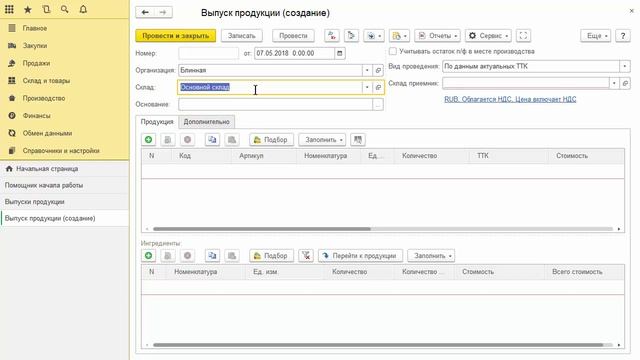This screenshot has width=640, height=360.
Task: Open the Заполнить dropdown in the Ингредиенты toolbar
Action: pos(431,256)
